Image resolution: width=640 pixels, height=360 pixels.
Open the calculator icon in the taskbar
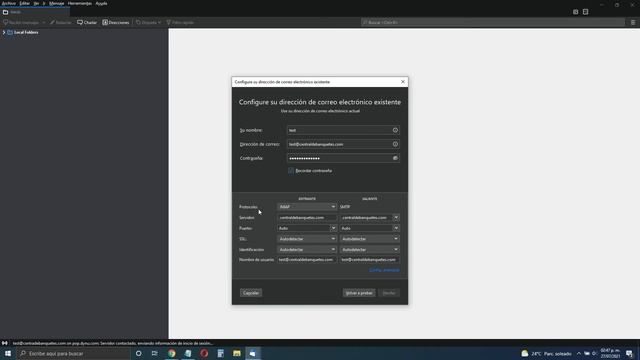pyautogui.click(x=220, y=353)
